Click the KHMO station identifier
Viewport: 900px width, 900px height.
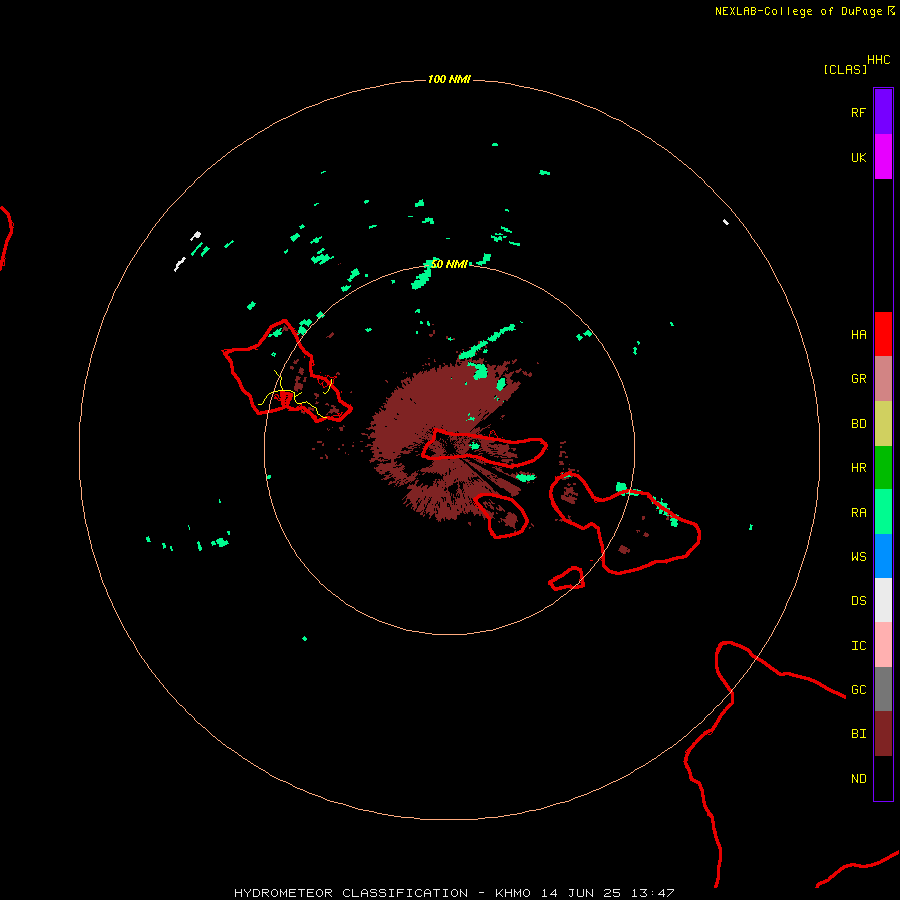click(x=513, y=893)
